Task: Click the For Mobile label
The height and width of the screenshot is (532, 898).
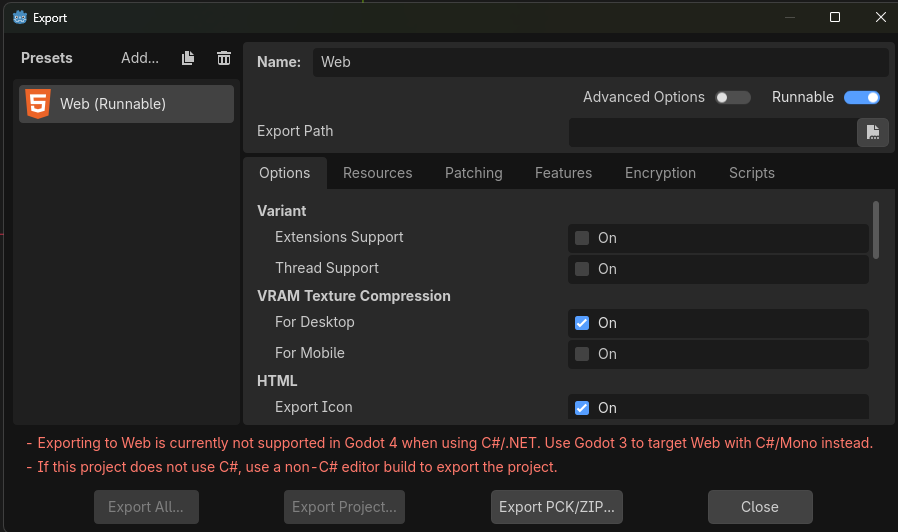Action: pos(310,353)
